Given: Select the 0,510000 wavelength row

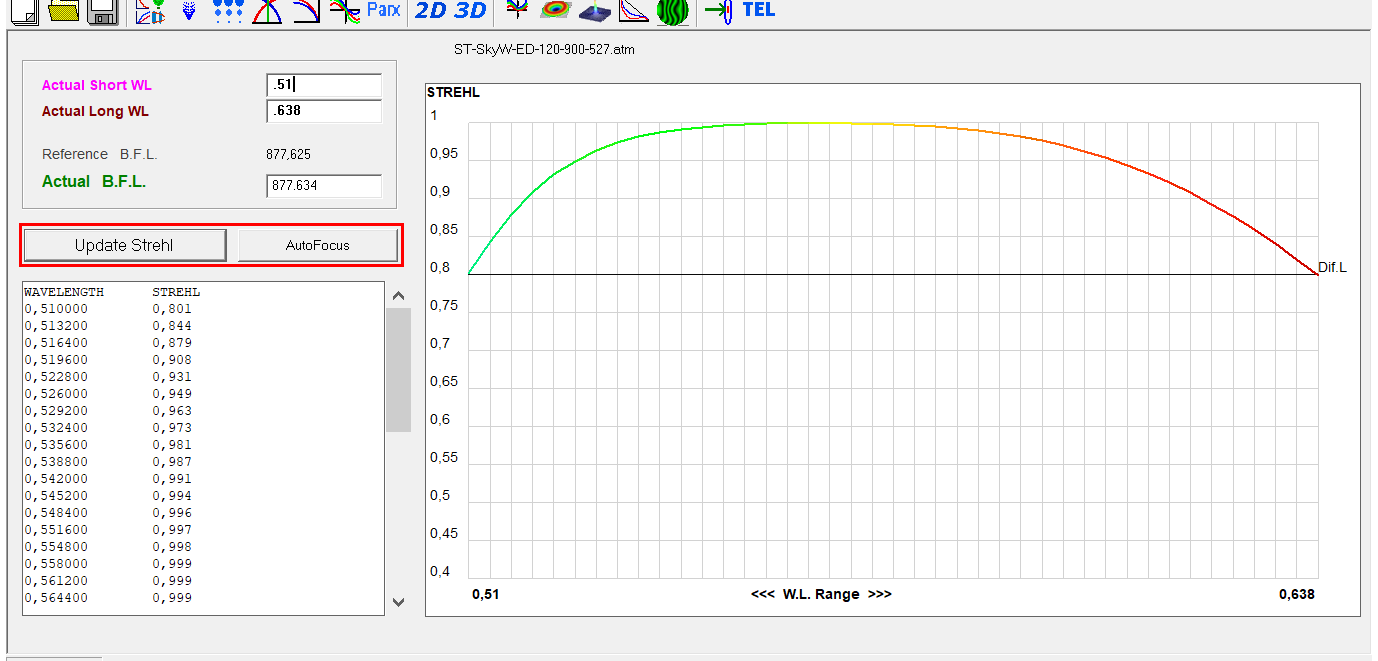Looking at the screenshot, I should click(x=203, y=309).
